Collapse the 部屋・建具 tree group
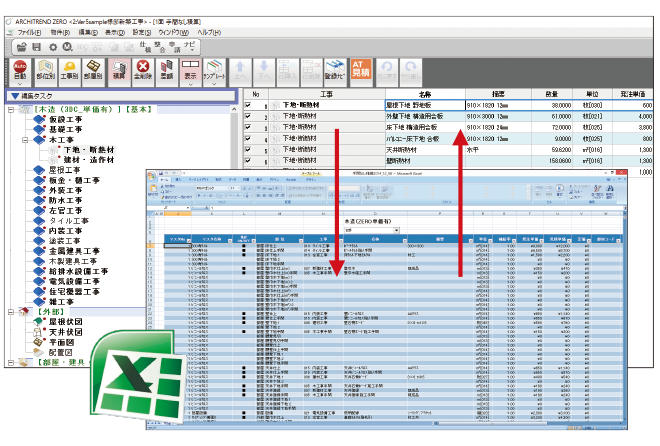This screenshot has height=446, width=660. point(11,362)
